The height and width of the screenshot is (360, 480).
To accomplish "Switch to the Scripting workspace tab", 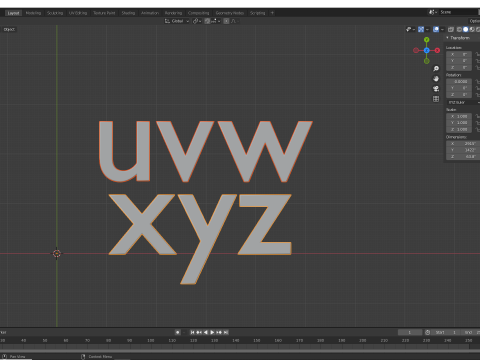I will tap(258, 13).
